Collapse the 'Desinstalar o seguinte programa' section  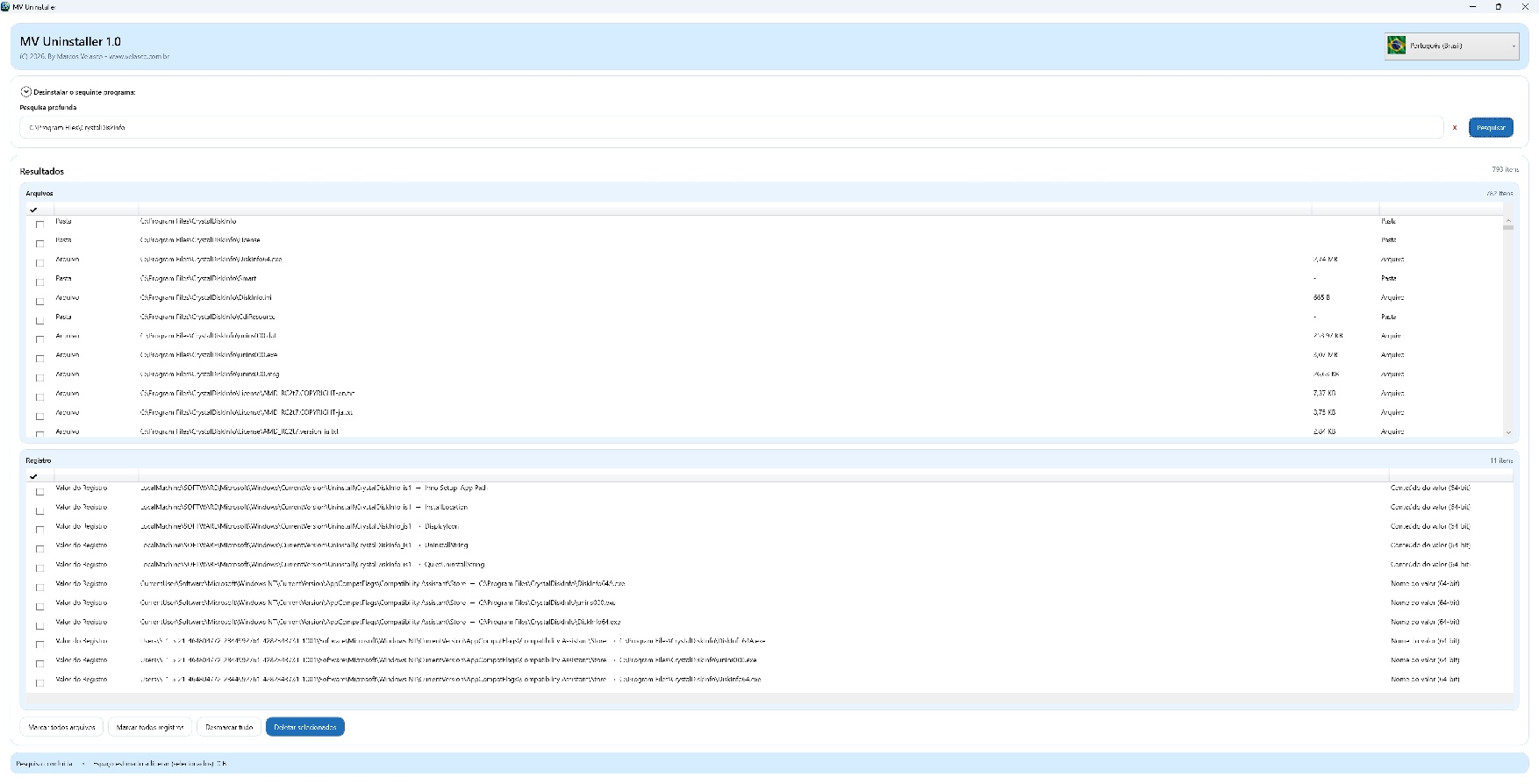pos(26,92)
